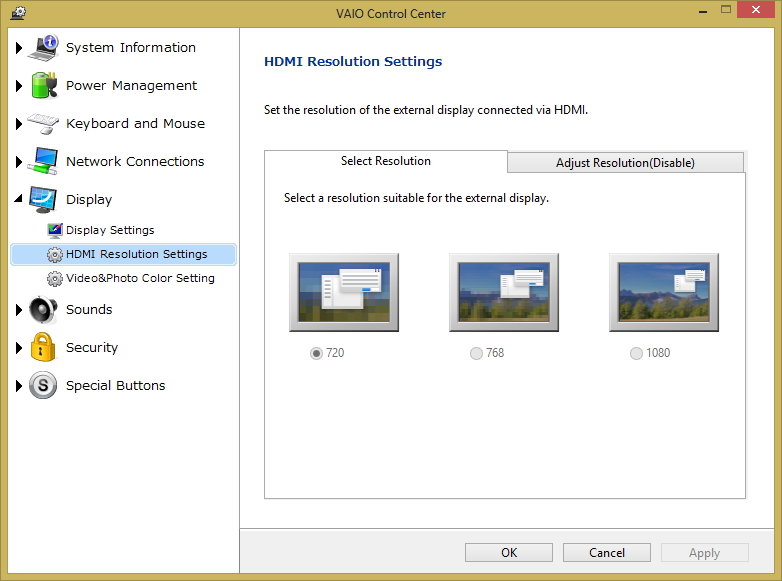The height and width of the screenshot is (581, 782).
Task: Click the gear icon beside HDMI Resolution Settings
Action: pyautogui.click(x=55, y=254)
